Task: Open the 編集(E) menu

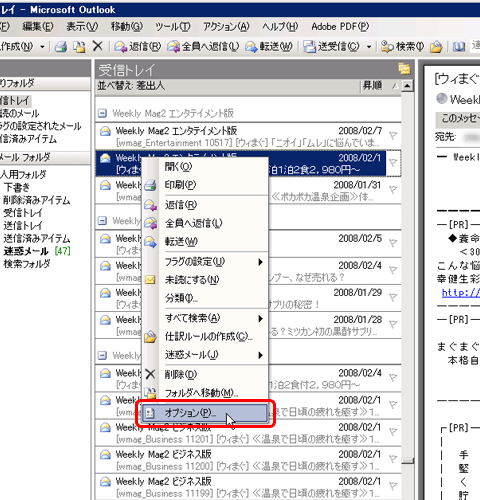Action: [38, 26]
